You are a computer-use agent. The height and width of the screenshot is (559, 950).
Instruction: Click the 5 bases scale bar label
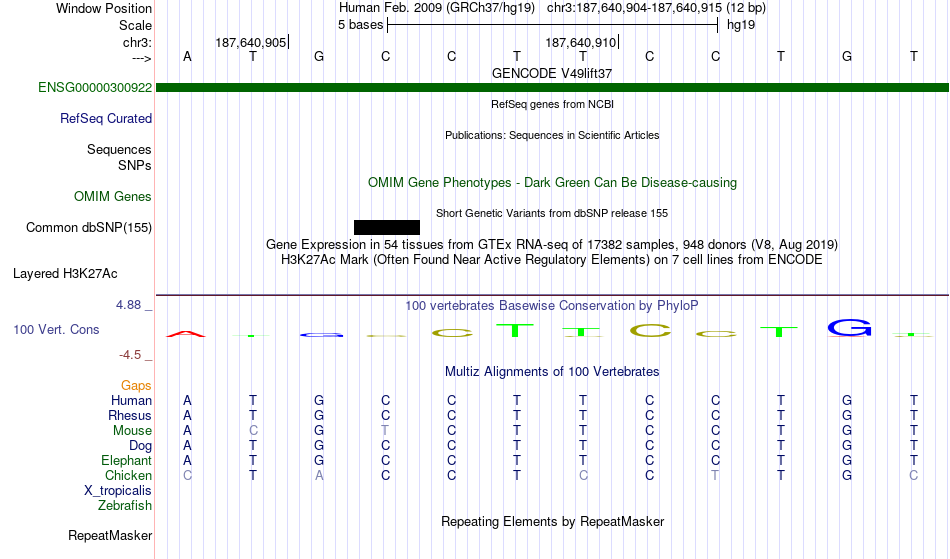[x=360, y=25]
